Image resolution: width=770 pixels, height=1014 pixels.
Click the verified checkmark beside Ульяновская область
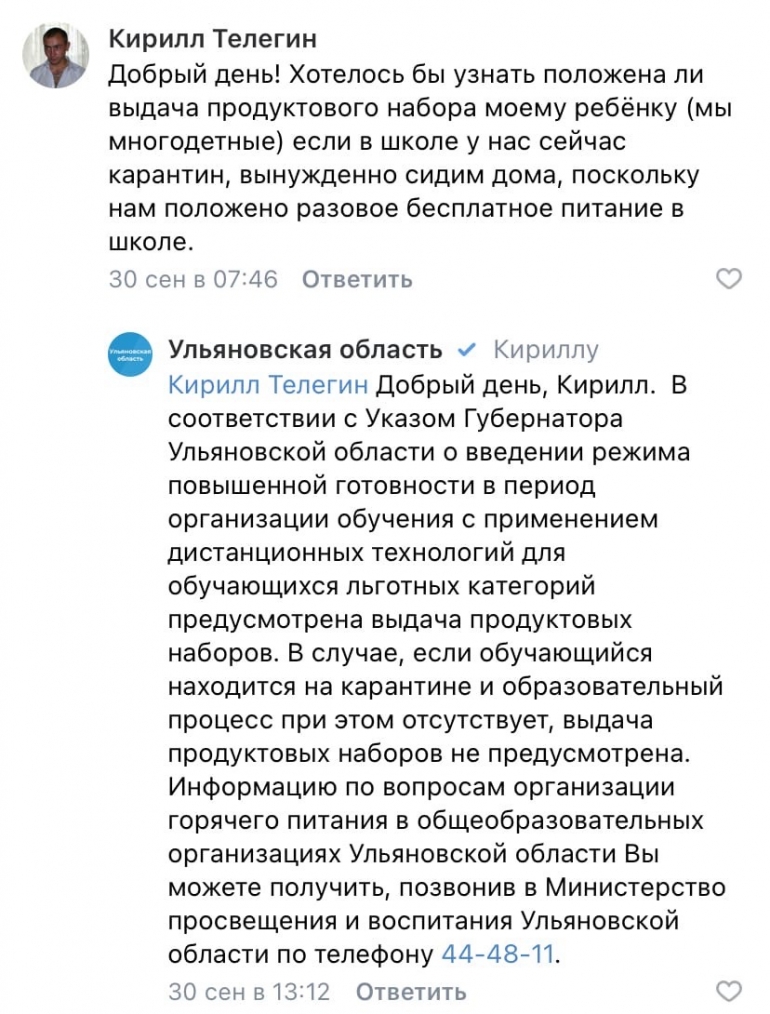pos(464,350)
